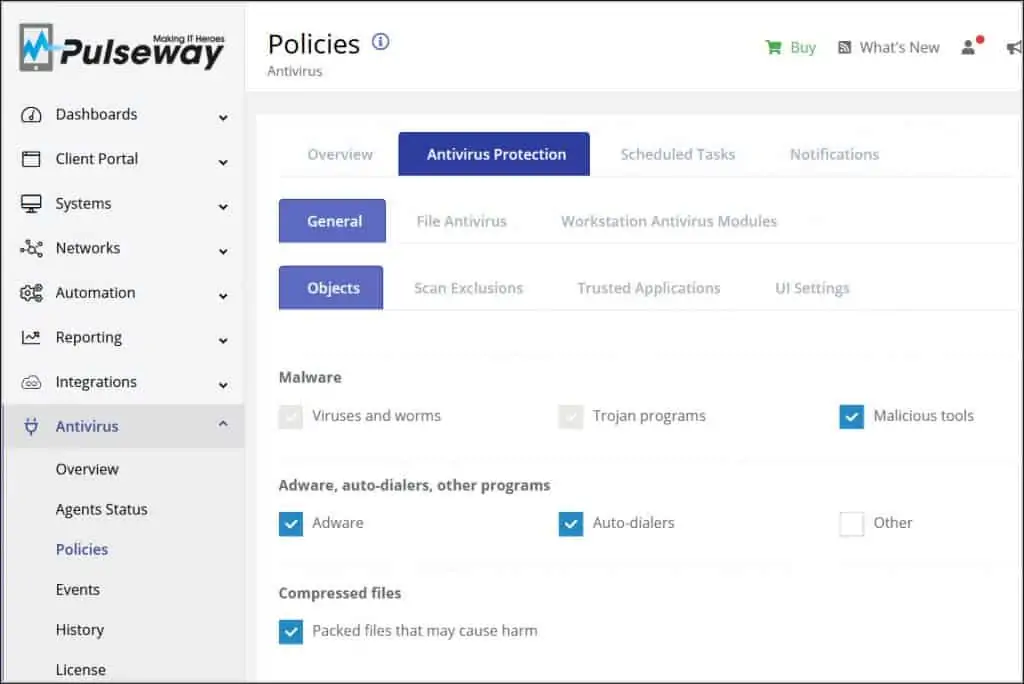
Task: Click the Reporting menu label
Action: [89, 338]
